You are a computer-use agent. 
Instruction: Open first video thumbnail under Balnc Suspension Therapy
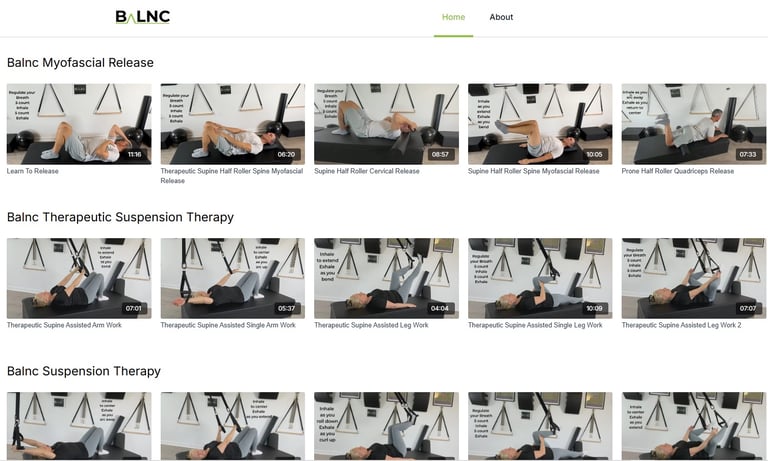[79, 426]
